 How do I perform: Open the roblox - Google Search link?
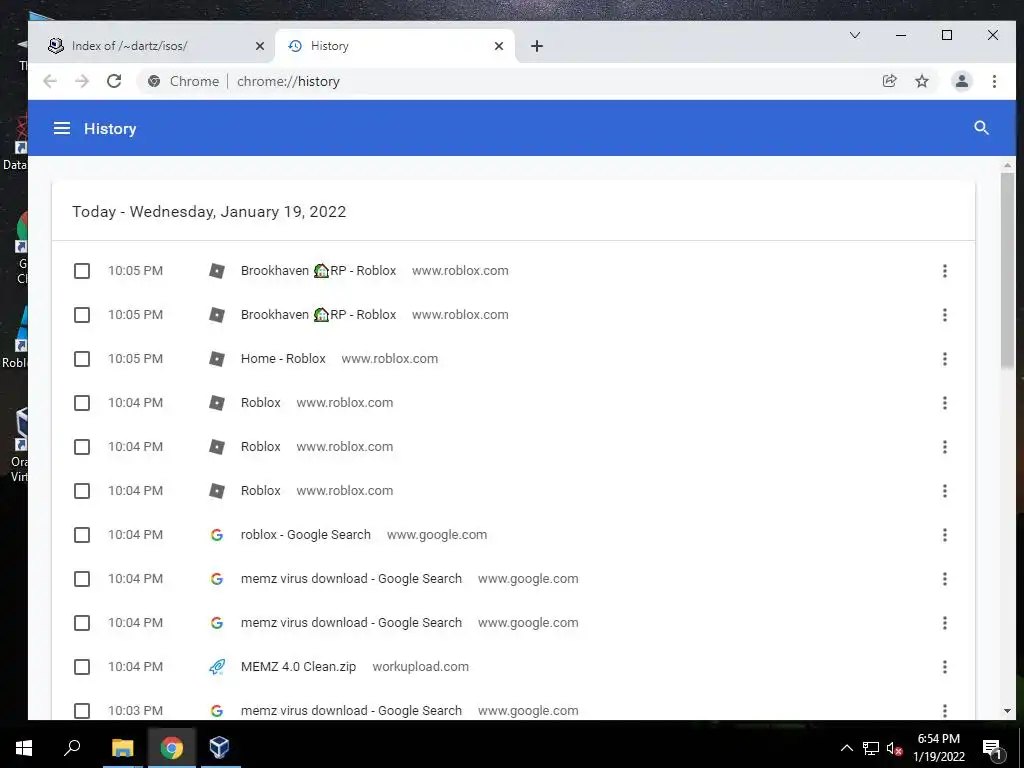306,535
